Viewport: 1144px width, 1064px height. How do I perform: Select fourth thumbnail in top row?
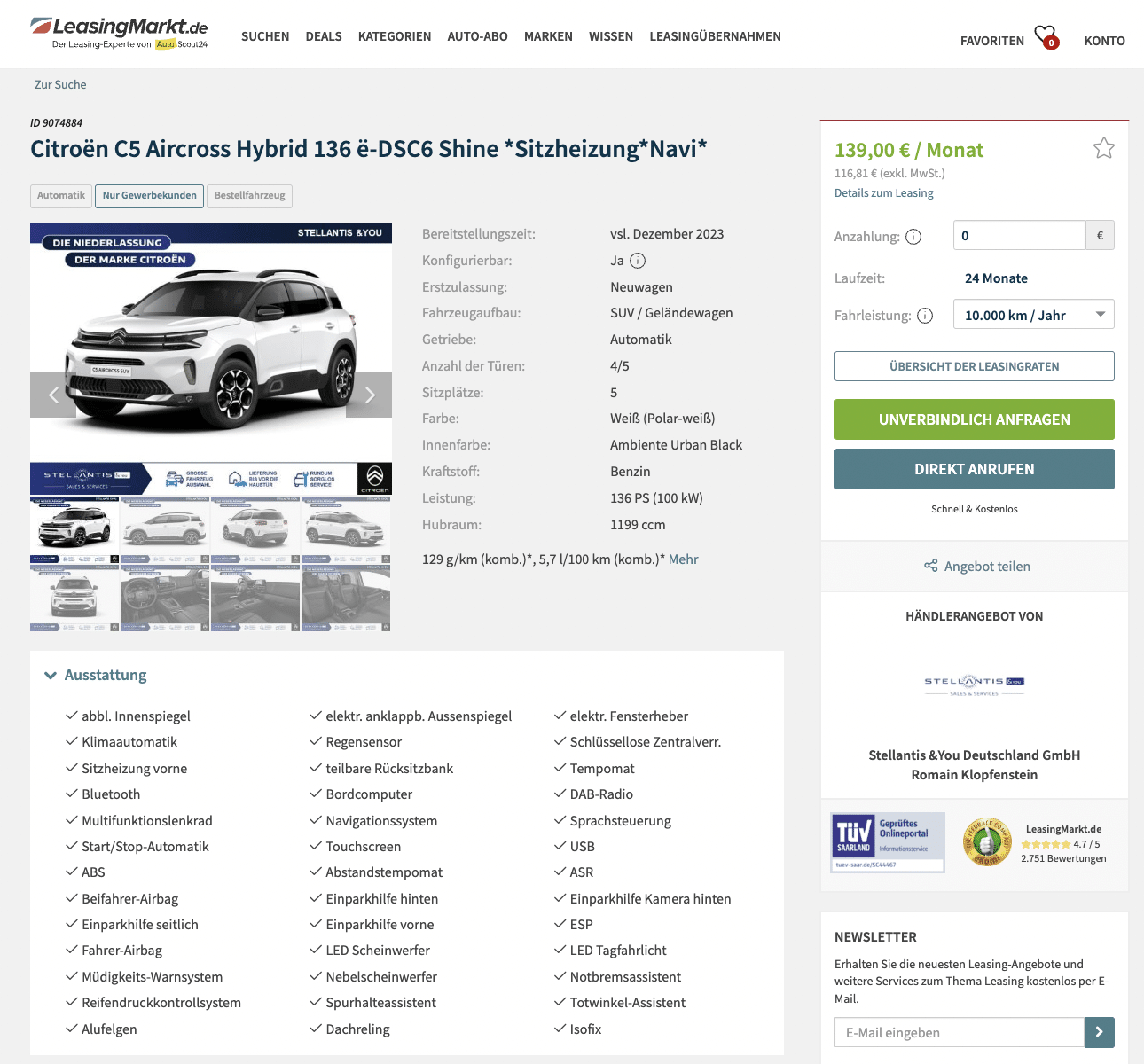tap(346, 530)
